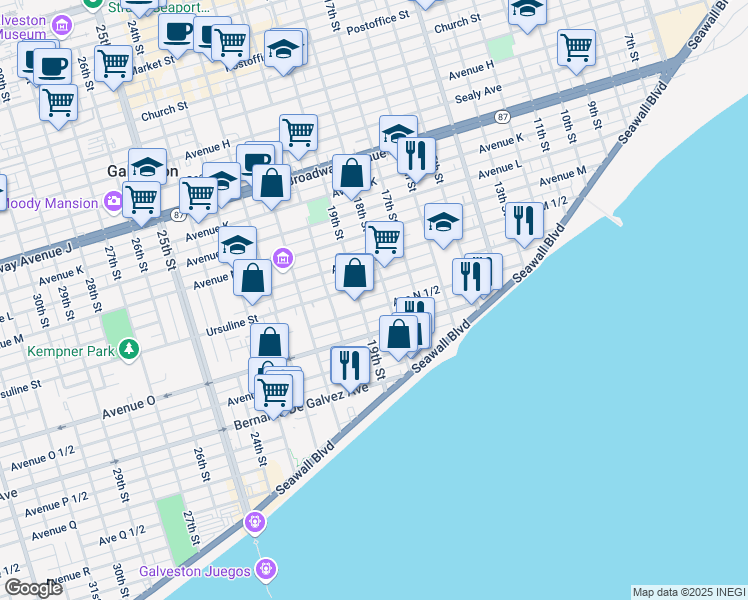Click the Kempner Park label
This screenshot has width=748, height=600.
pos(71,351)
